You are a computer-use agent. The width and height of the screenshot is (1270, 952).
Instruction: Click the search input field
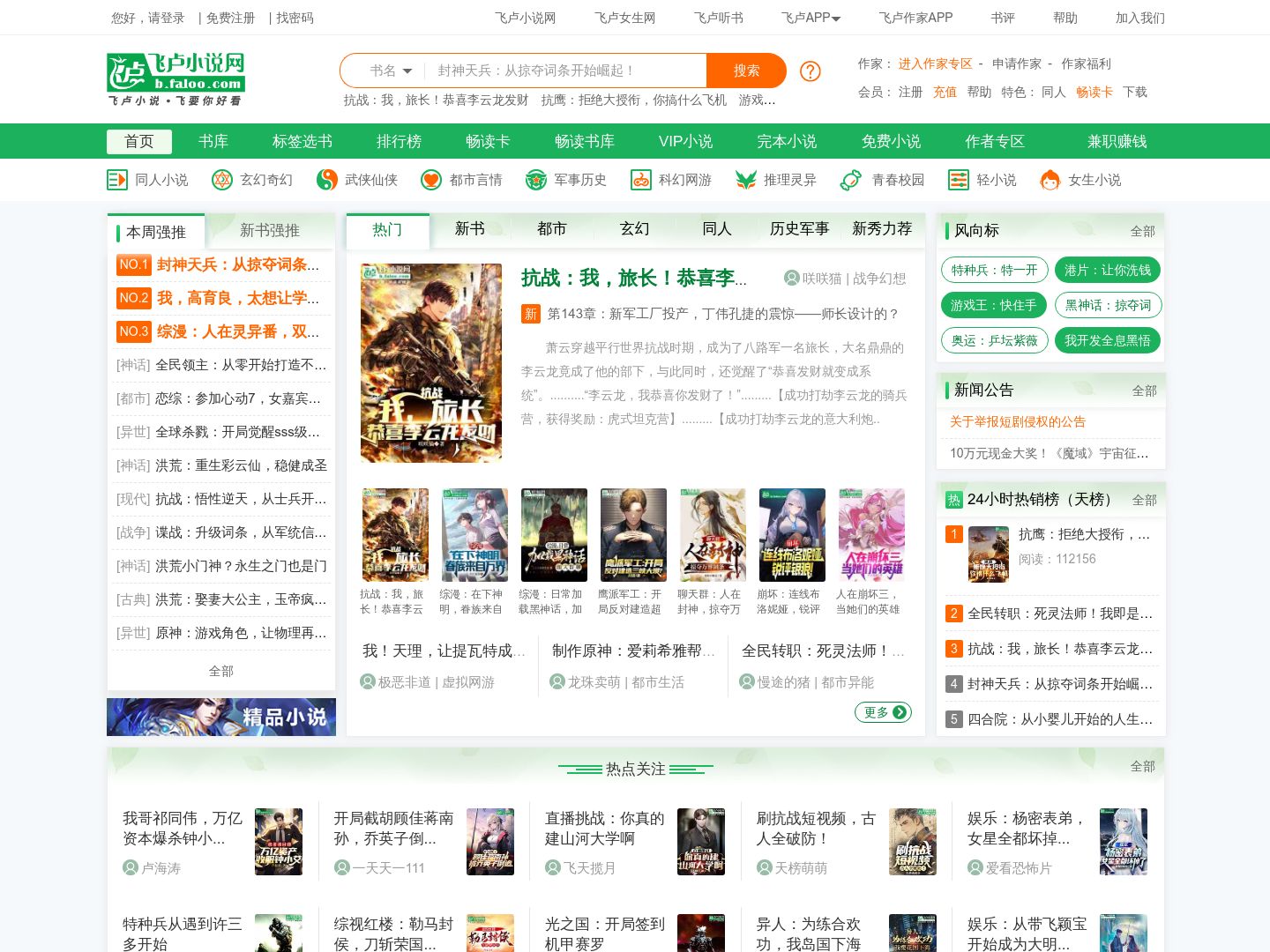566,71
